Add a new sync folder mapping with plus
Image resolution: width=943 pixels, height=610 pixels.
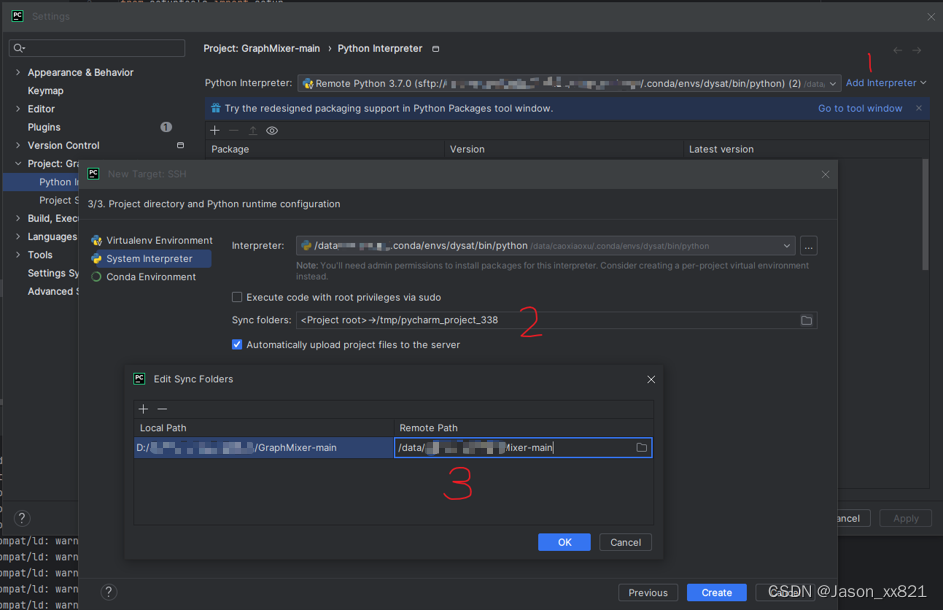[143, 409]
